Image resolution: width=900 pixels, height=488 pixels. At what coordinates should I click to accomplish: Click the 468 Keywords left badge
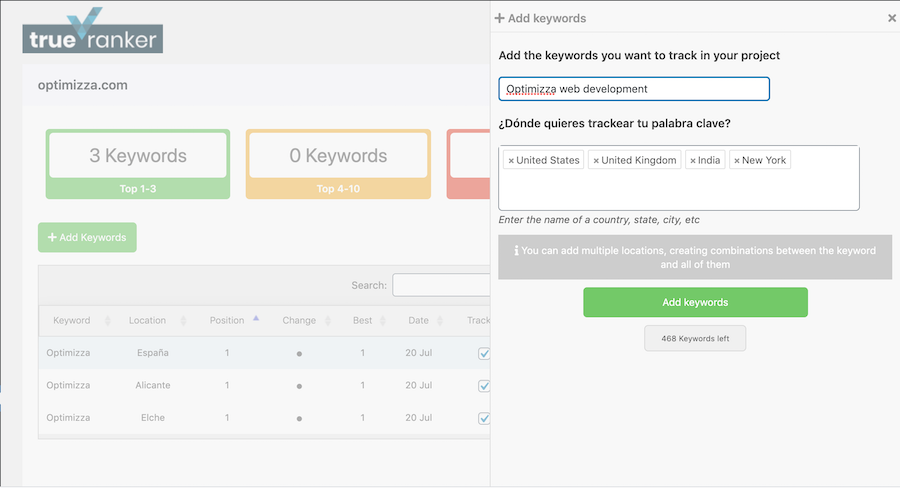pyautogui.click(x=695, y=339)
